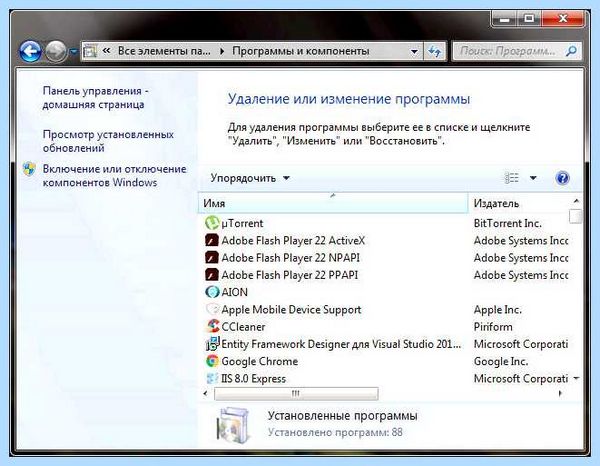Viewport: 600px width, 466px height.
Task: Open the address bar history dropdown
Action: coord(414,51)
